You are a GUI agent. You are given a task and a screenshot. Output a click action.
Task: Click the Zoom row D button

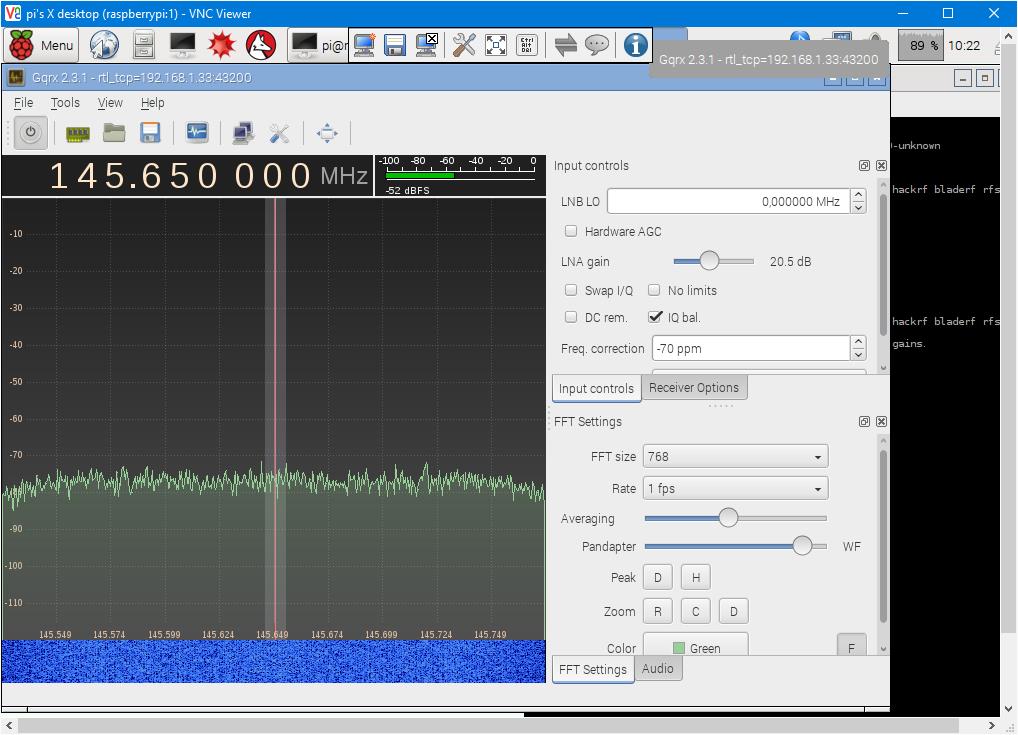point(734,611)
